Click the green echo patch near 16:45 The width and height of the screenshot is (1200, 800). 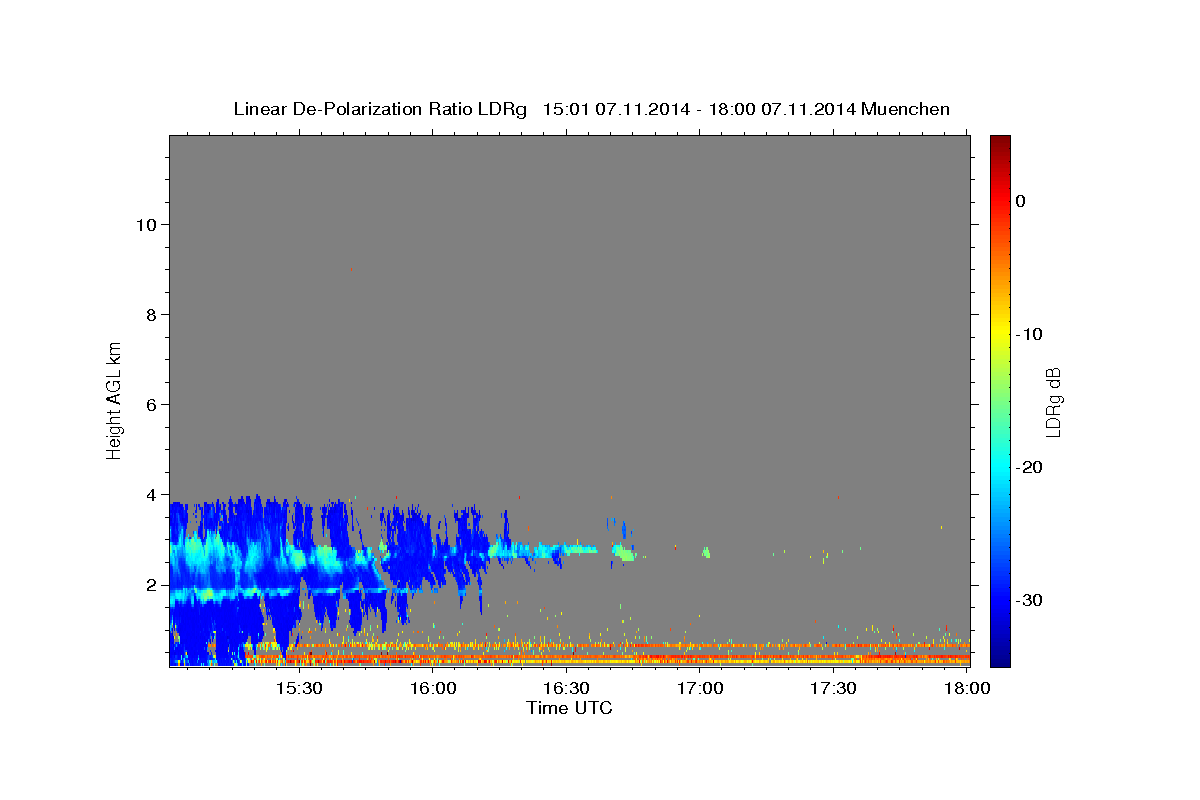pos(626,552)
